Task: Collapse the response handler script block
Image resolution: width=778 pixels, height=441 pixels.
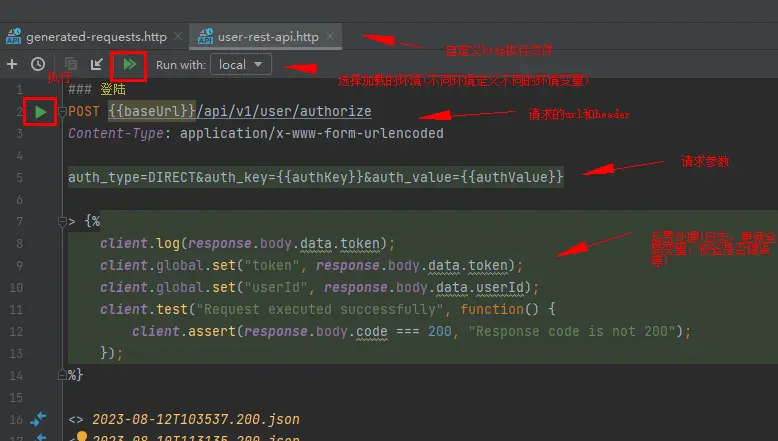Action: click(62, 222)
